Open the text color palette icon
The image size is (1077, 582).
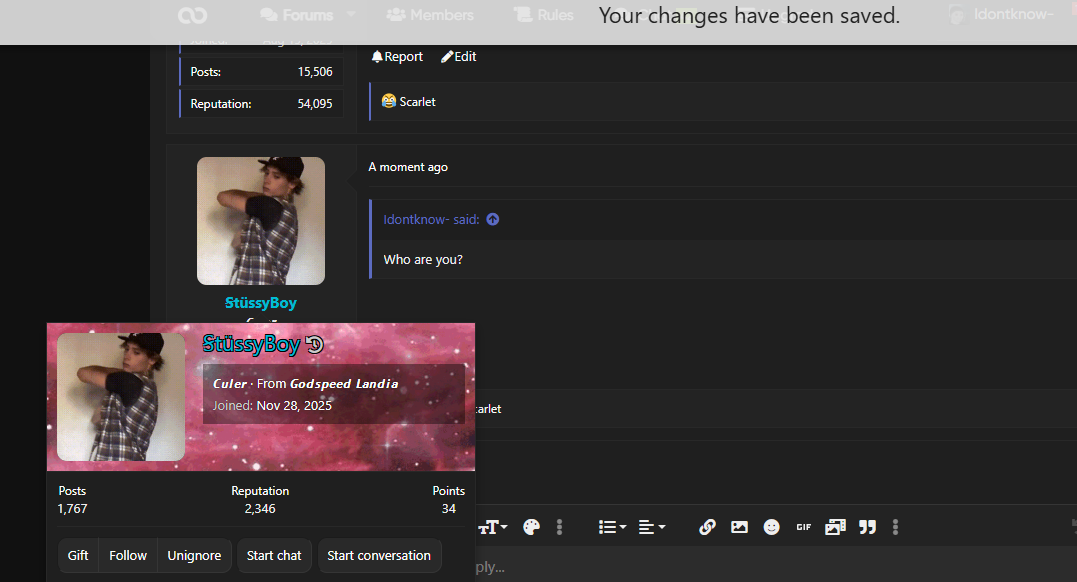pyautogui.click(x=531, y=527)
